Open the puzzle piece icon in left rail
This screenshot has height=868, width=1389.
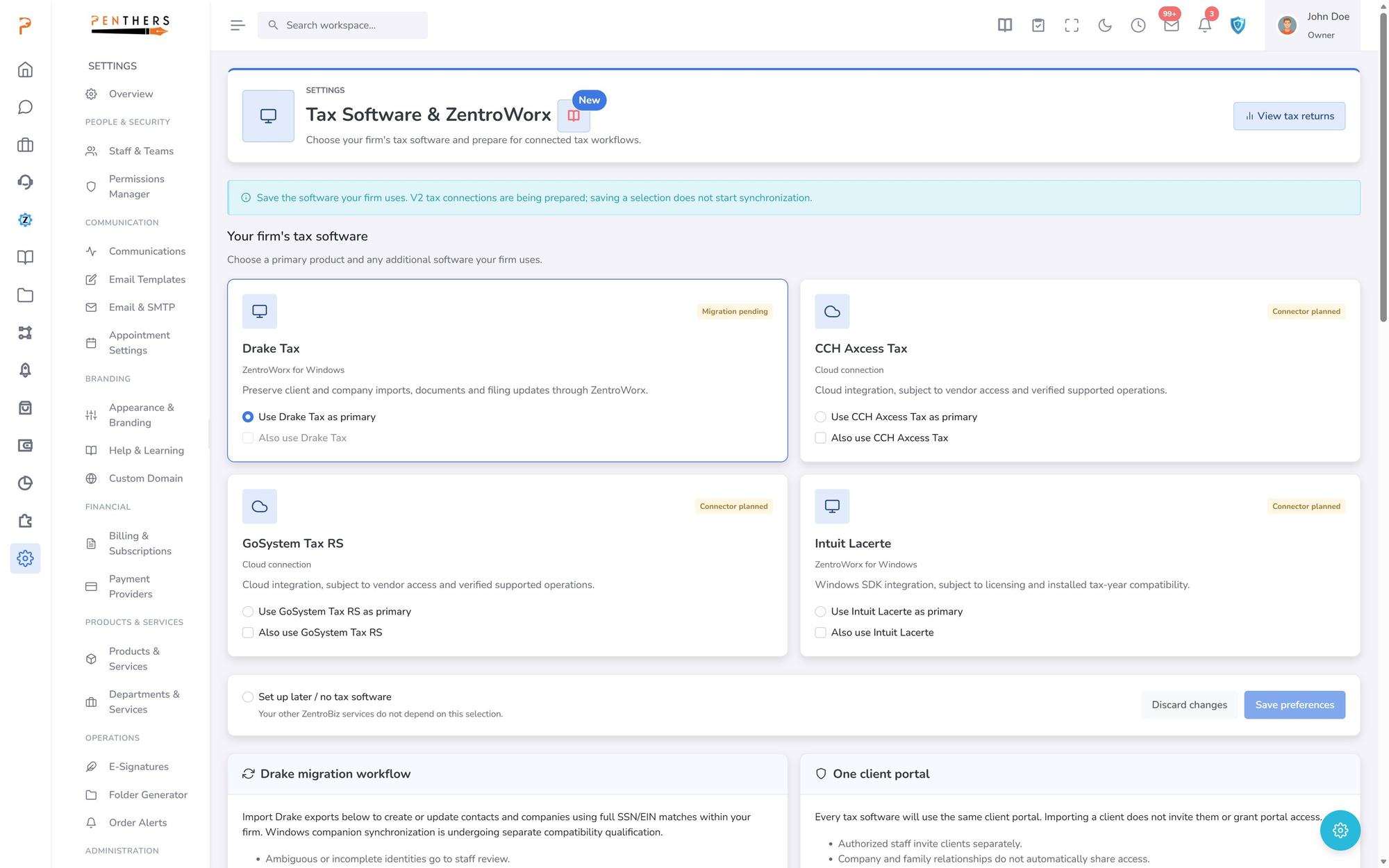(25, 521)
